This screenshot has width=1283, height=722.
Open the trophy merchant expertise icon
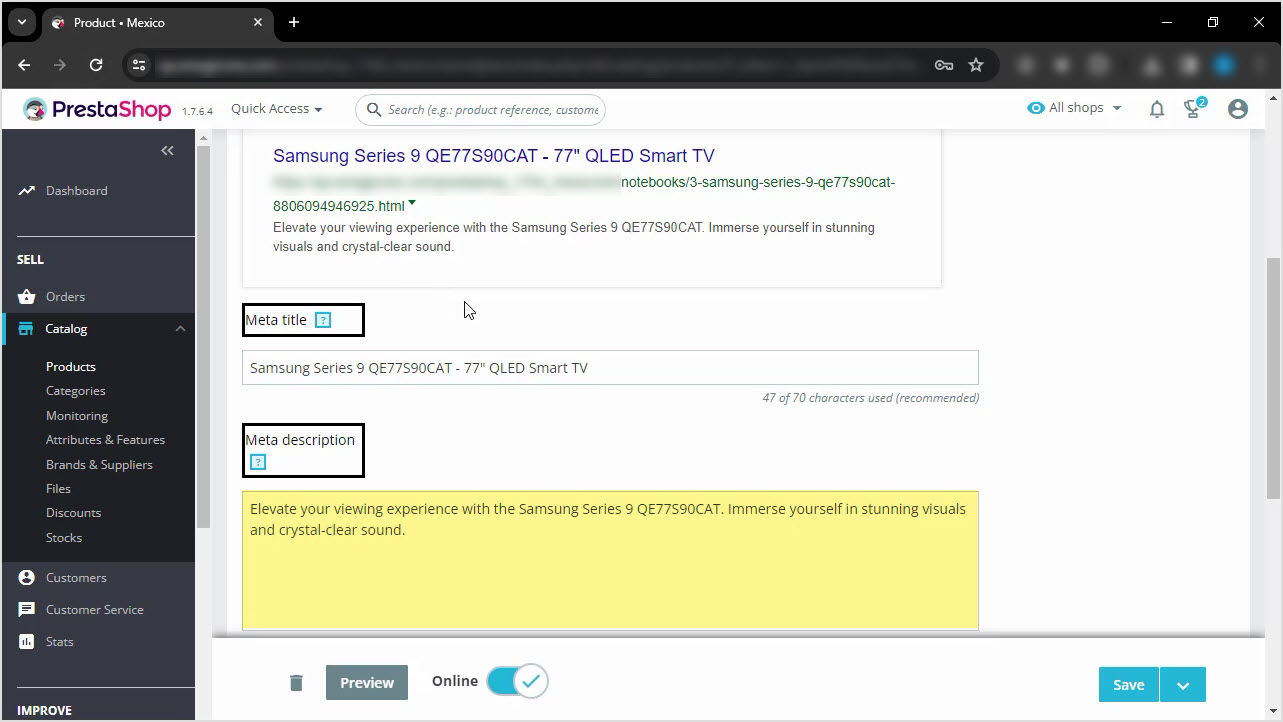click(x=1194, y=108)
